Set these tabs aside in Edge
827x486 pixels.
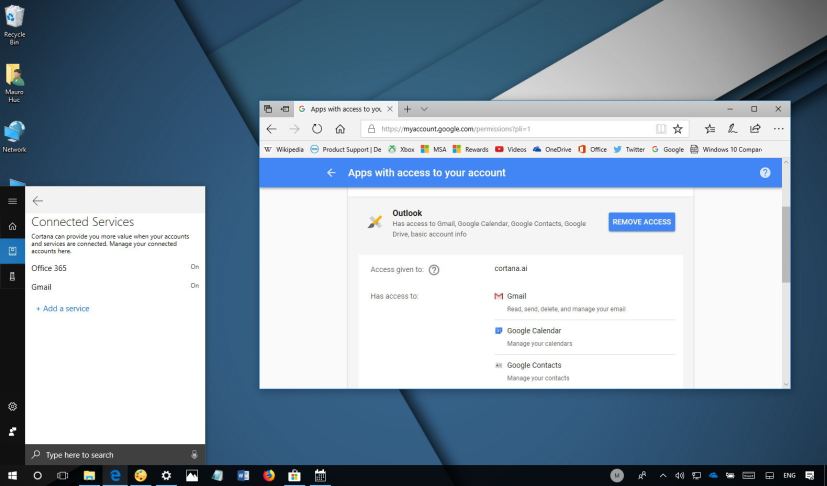click(x=285, y=109)
